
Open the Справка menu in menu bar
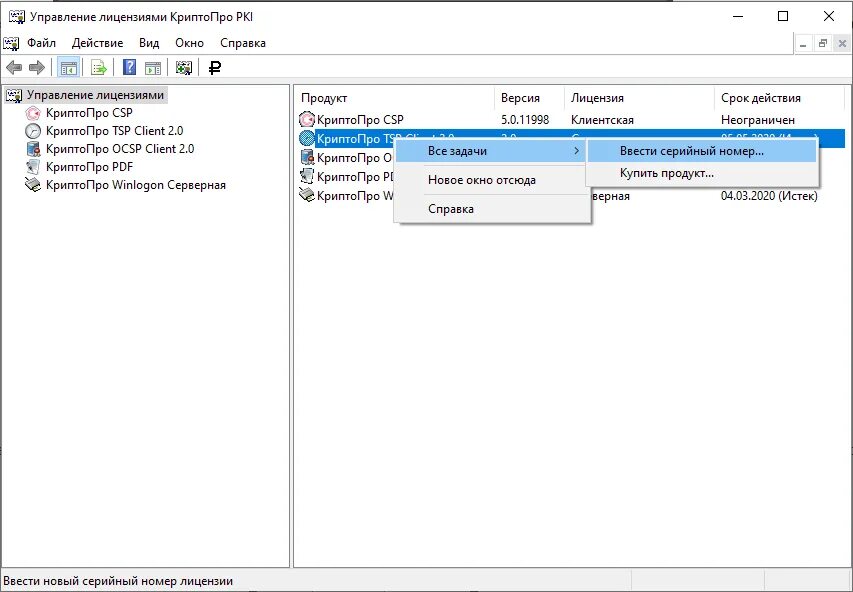click(243, 43)
